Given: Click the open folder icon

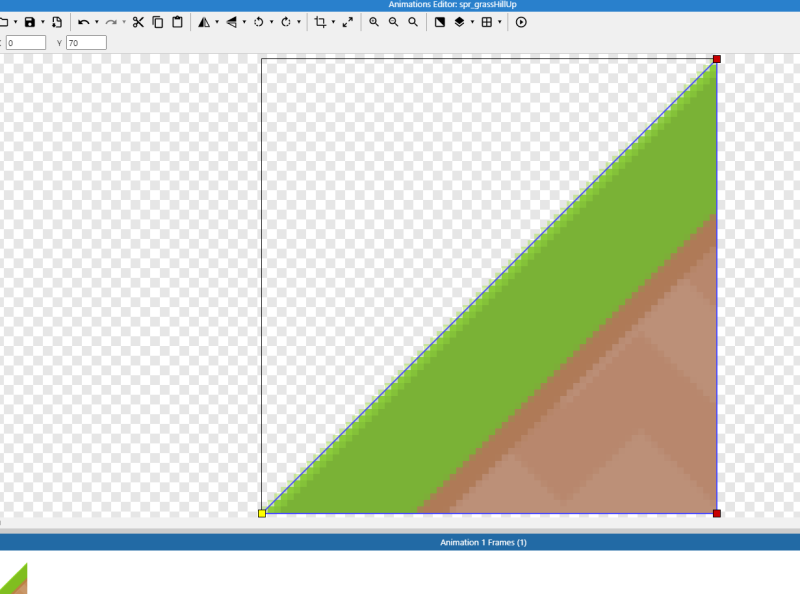Looking at the screenshot, I should [4, 22].
